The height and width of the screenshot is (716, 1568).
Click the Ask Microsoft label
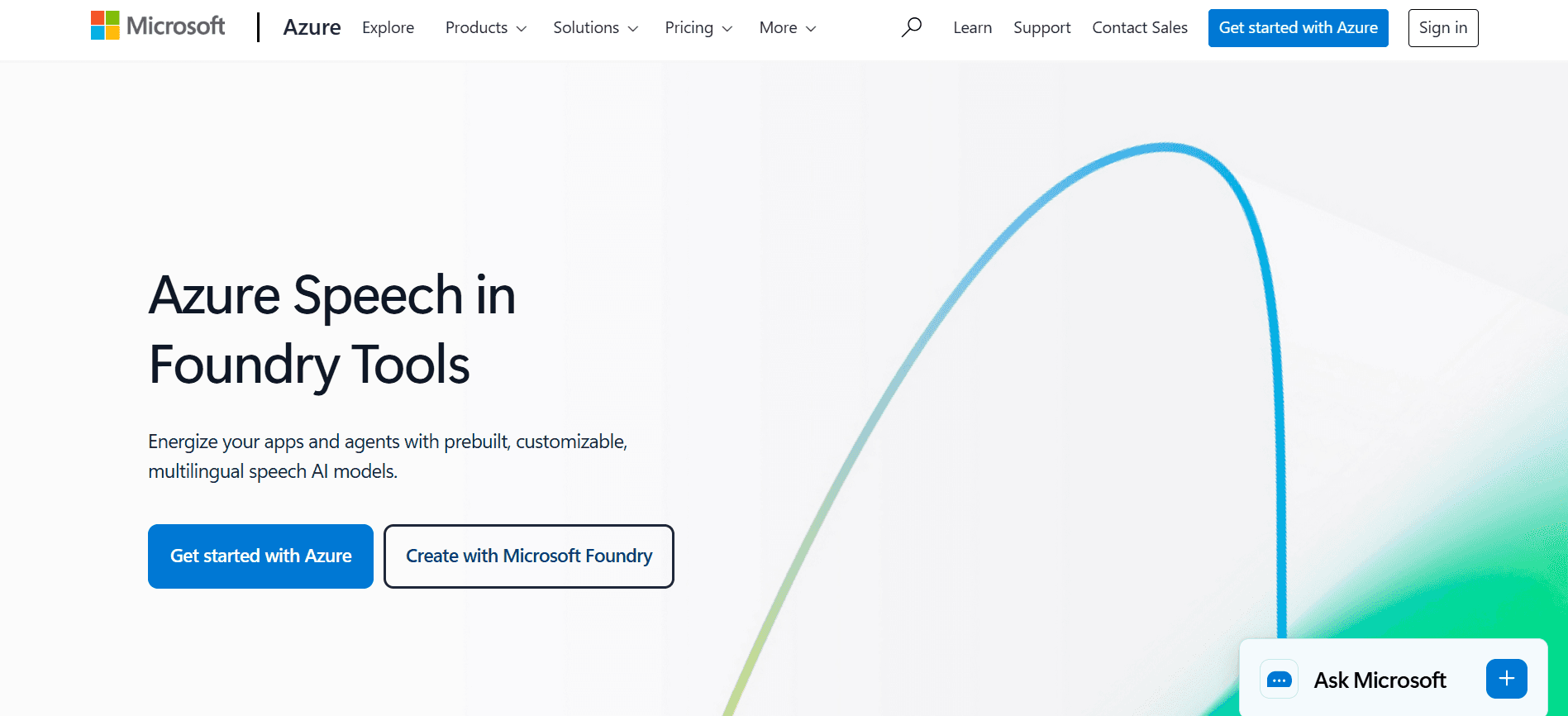[1380, 680]
